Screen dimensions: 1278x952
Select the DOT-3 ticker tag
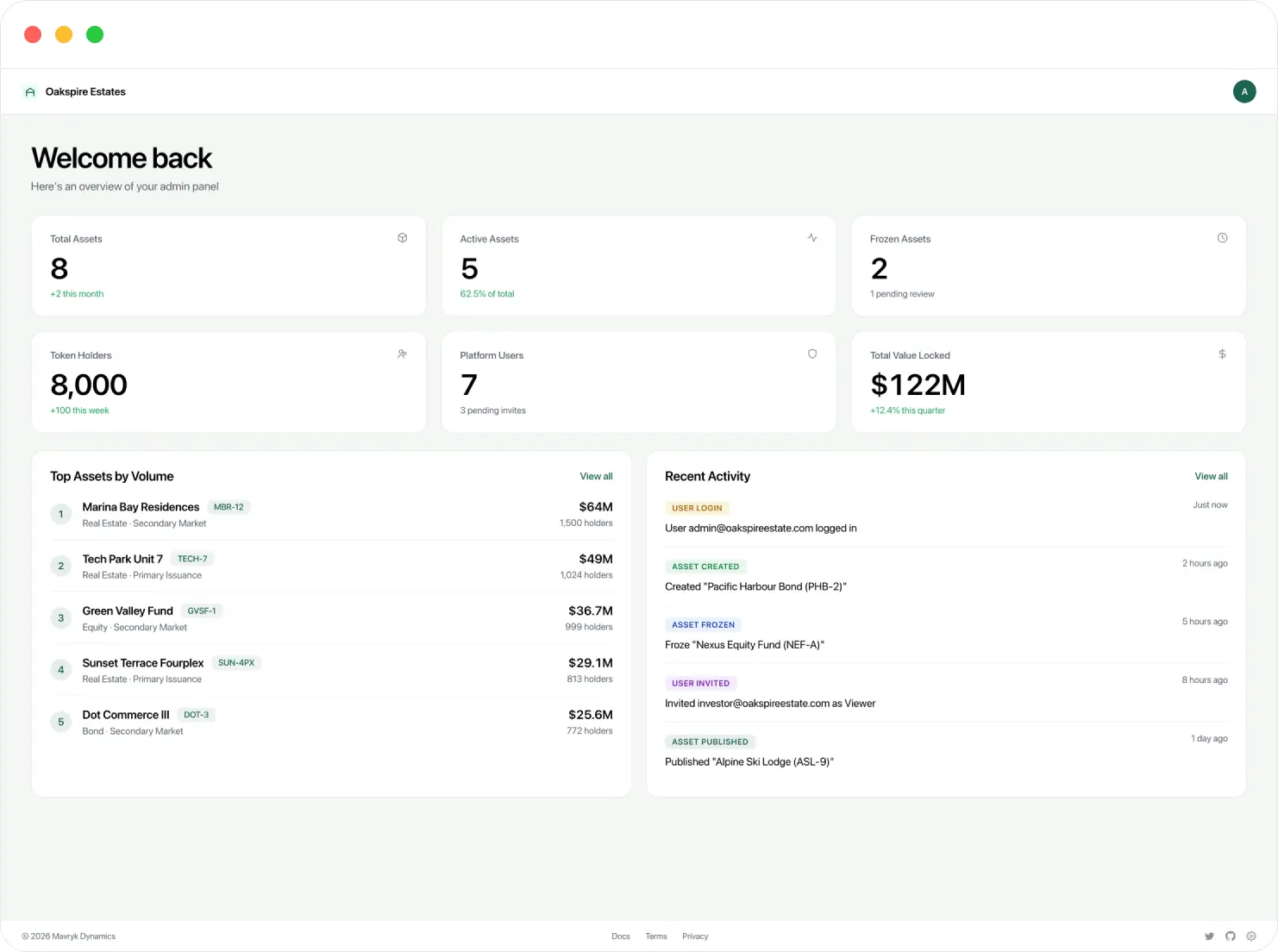coord(196,715)
